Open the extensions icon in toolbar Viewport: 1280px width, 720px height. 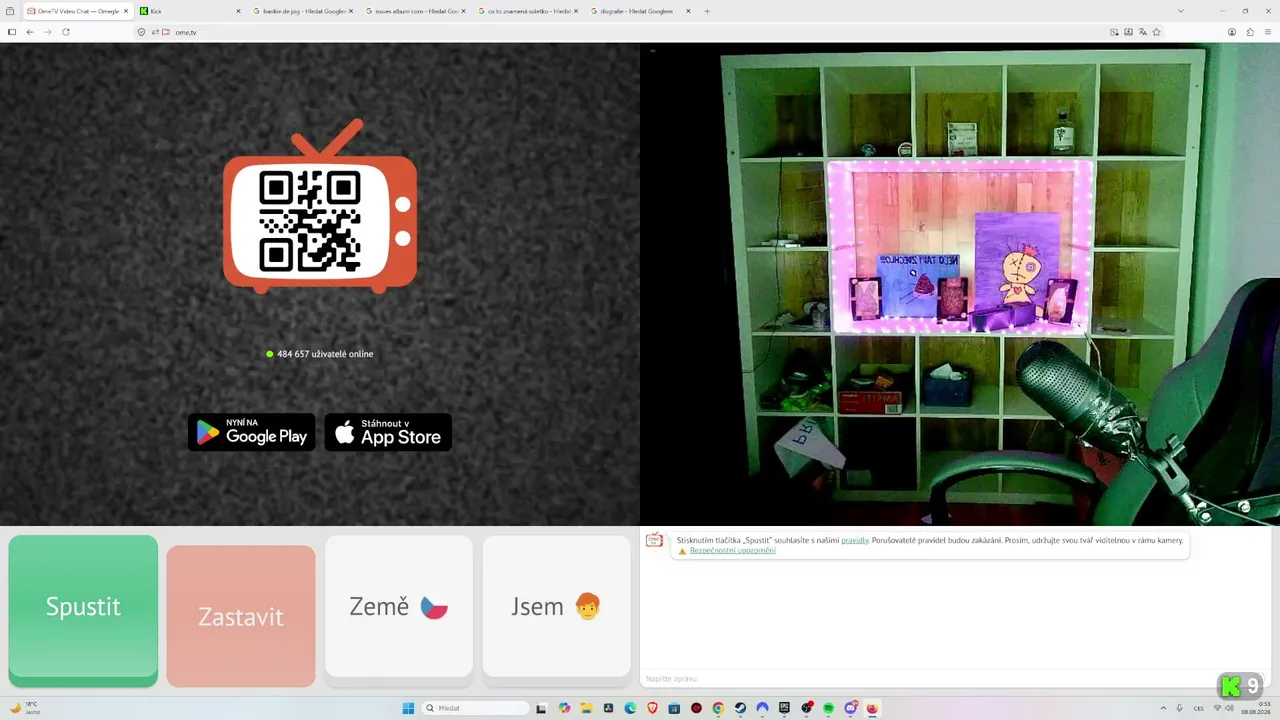pyautogui.click(x=1250, y=32)
